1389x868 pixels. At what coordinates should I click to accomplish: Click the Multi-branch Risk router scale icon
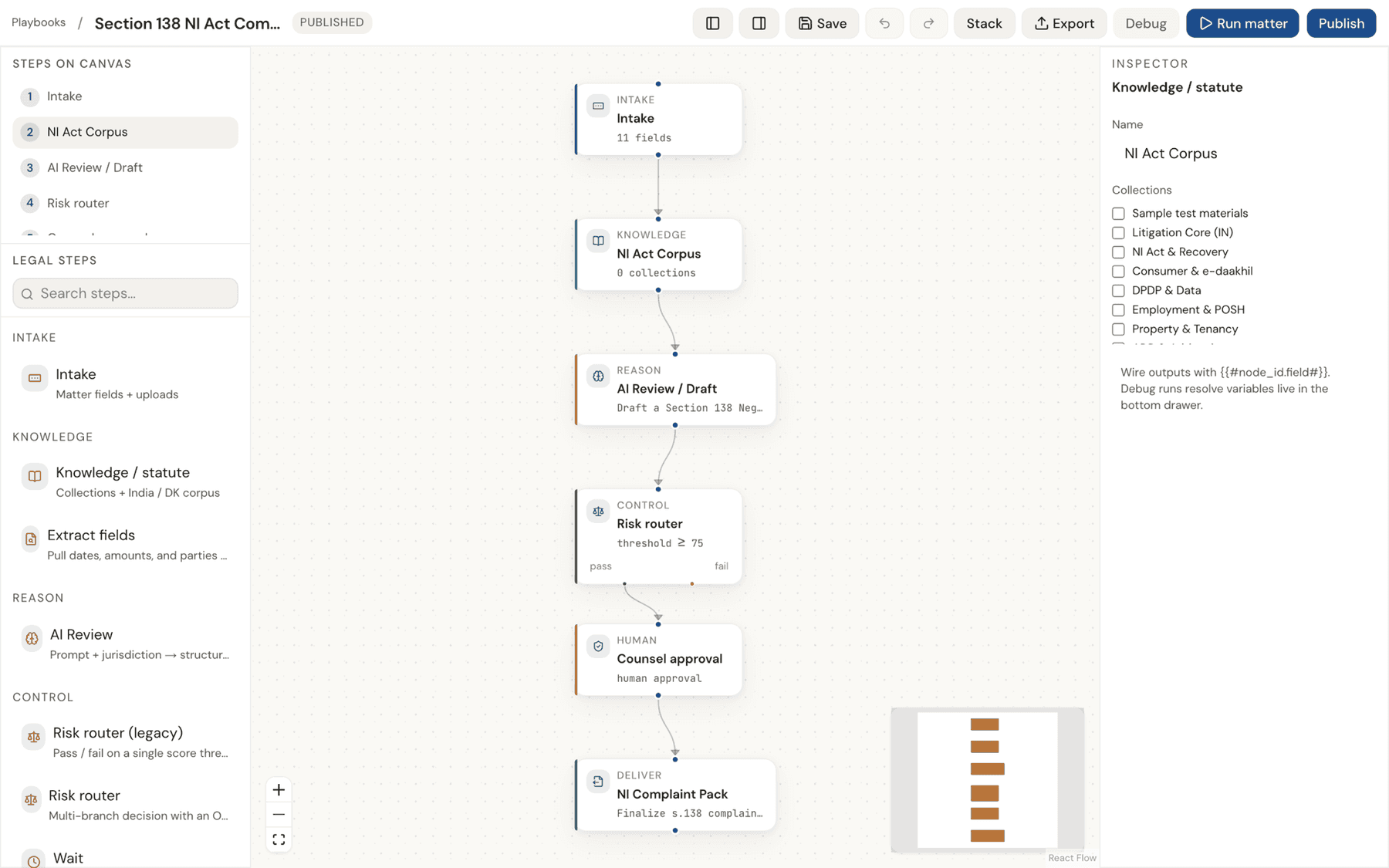[x=31, y=800]
